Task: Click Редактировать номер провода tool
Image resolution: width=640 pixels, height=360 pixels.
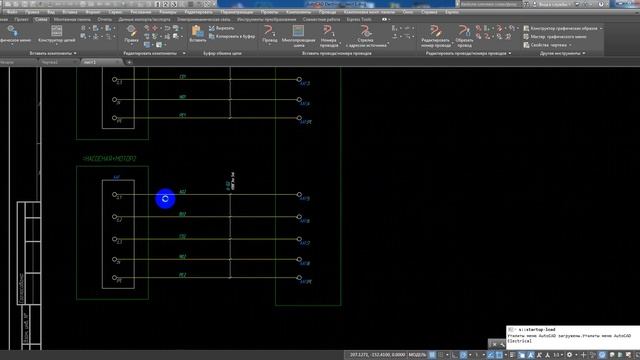Action: pos(436,36)
